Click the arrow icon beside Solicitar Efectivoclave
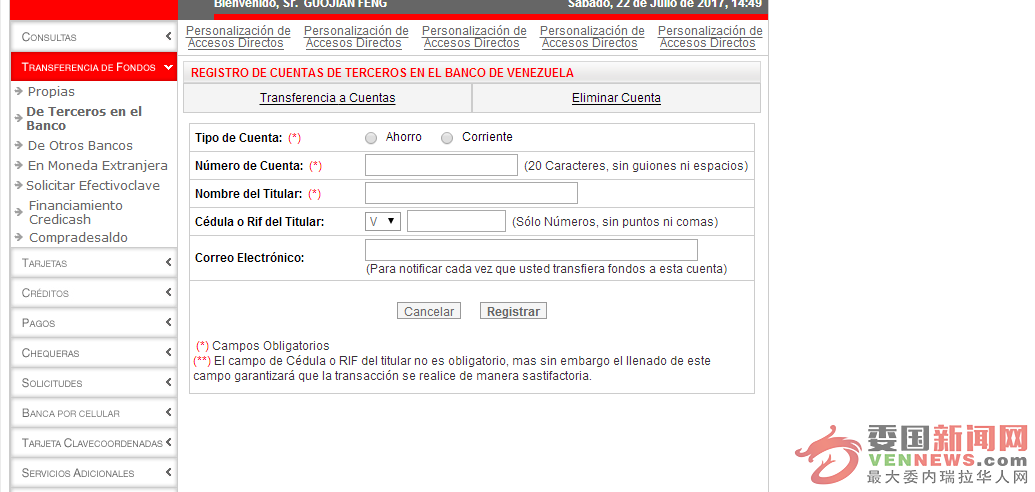 click(x=18, y=185)
